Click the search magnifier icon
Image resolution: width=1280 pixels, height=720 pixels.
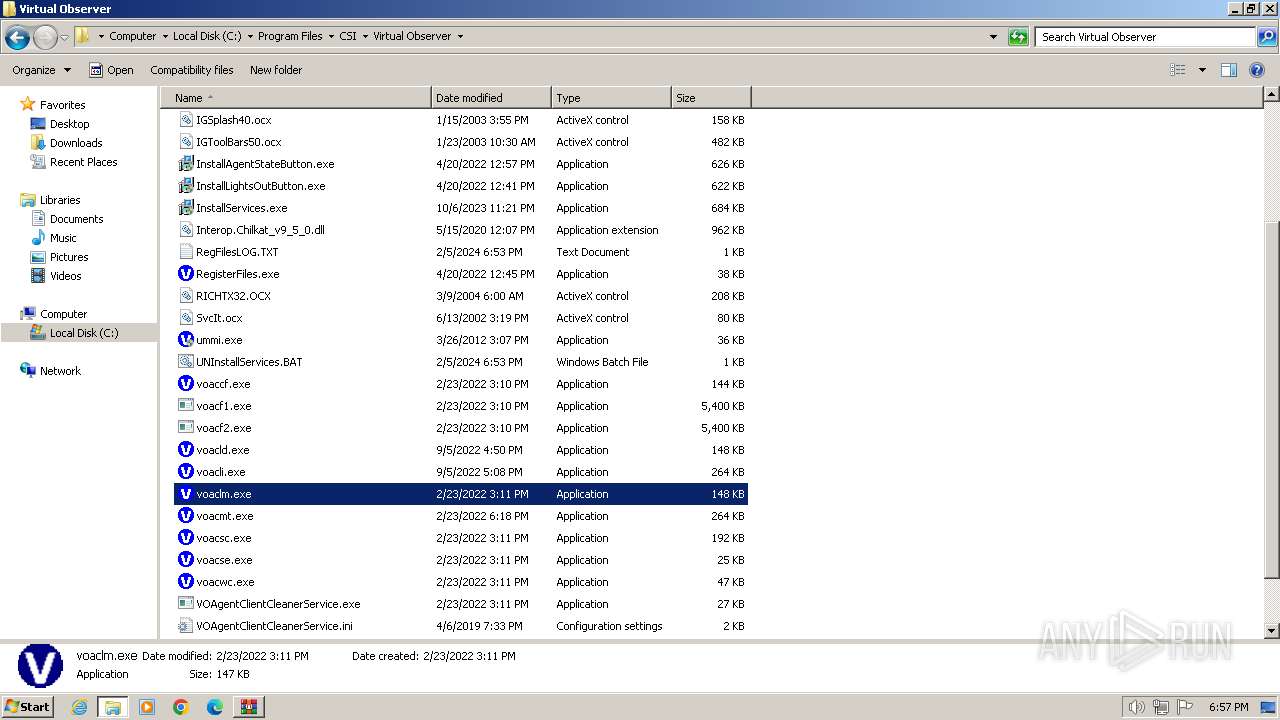click(x=1266, y=37)
